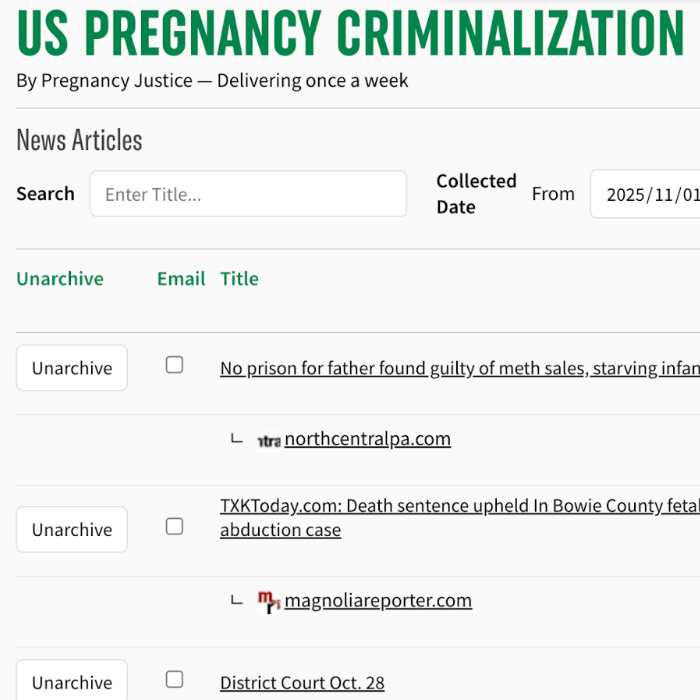Sort by the Email column header
This screenshot has width=700, height=700.
[181, 279]
